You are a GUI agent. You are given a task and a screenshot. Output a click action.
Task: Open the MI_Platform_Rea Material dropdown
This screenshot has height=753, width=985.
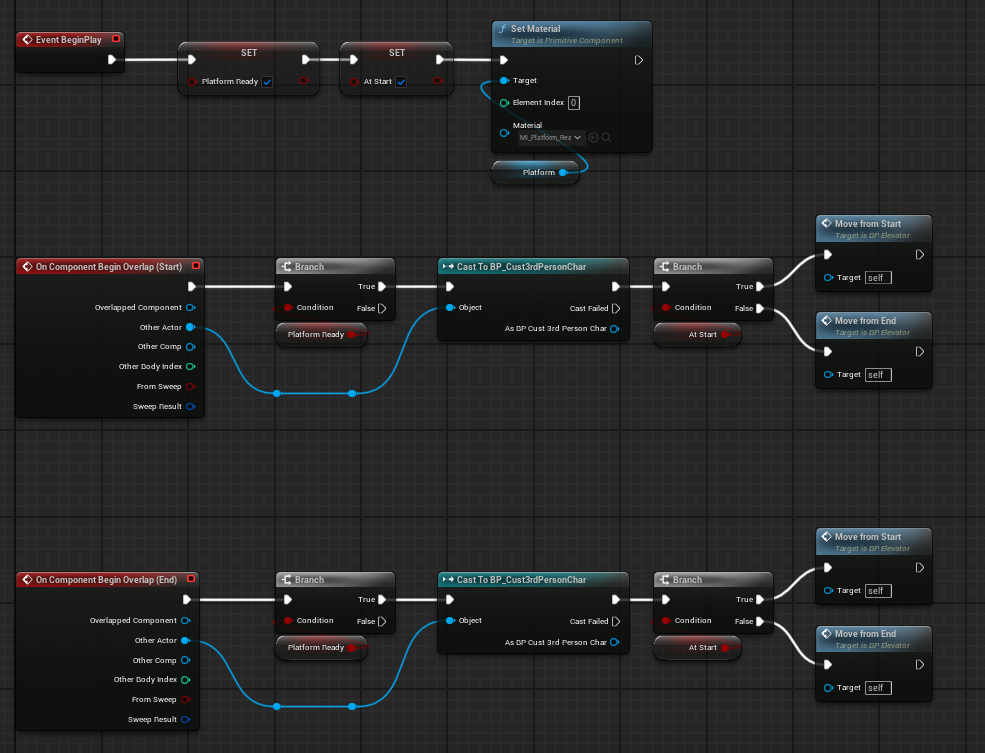tap(550, 138)
